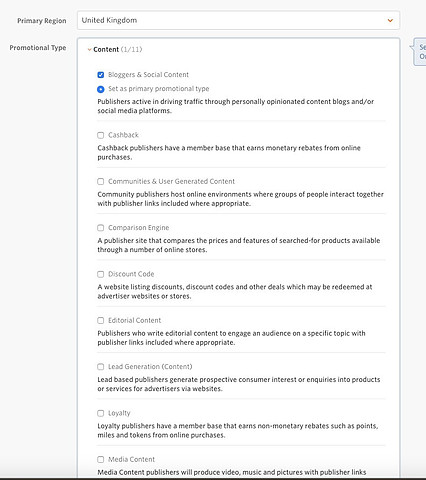
Task: Select the Editorial Content checkbox
Action: click(x=101, y=321)
